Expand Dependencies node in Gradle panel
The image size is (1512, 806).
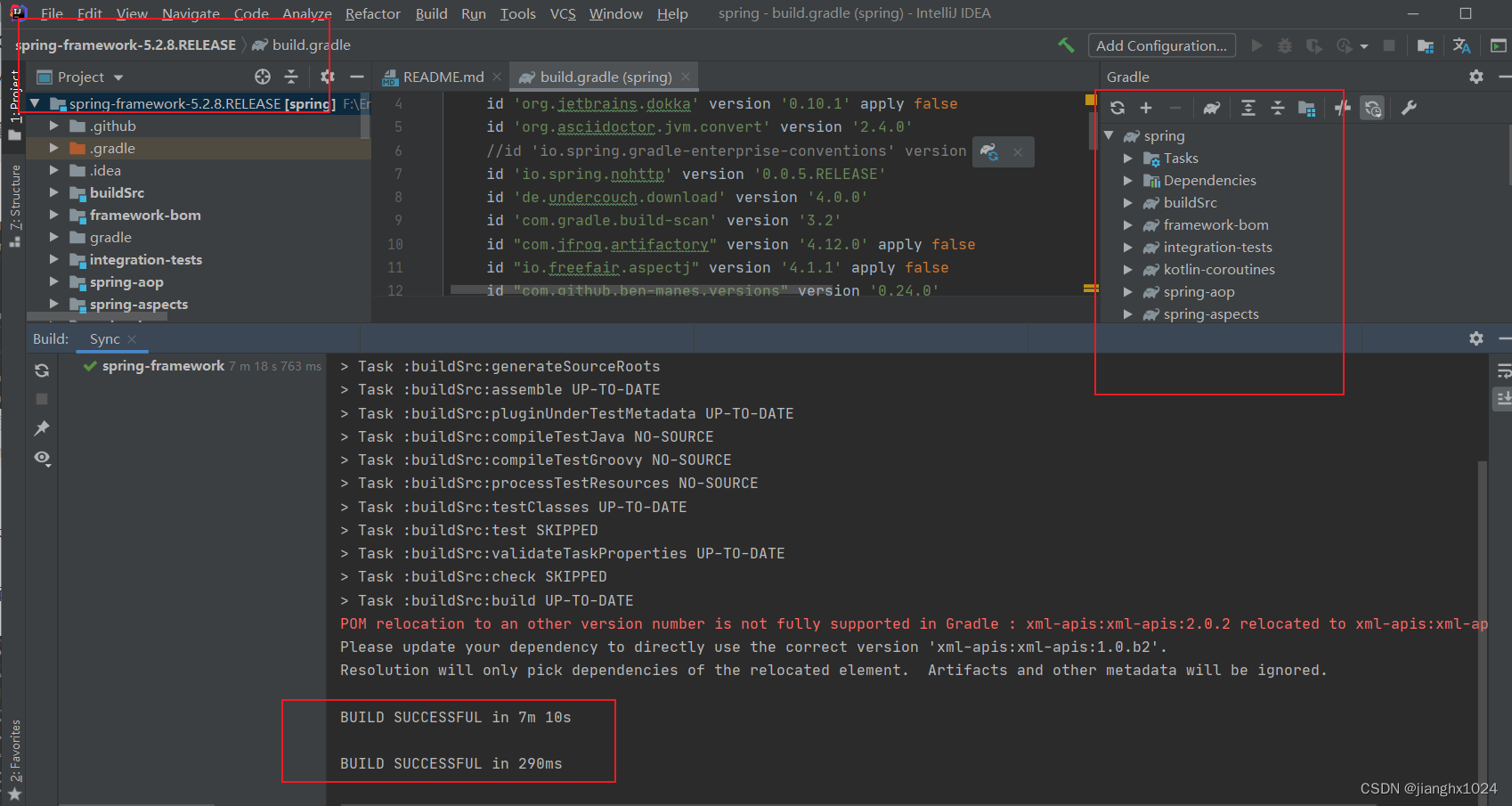[x=1128, y=180]
